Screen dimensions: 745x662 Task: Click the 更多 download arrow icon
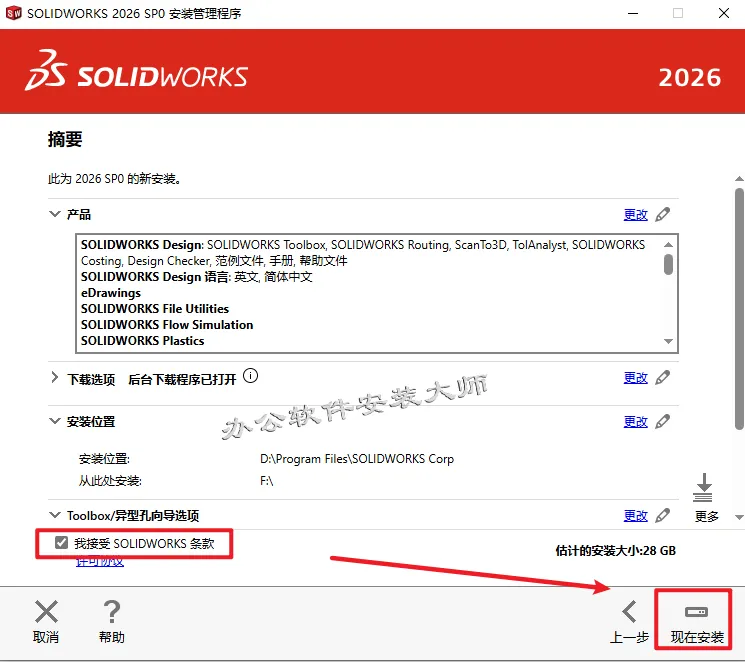pos(704,488)
